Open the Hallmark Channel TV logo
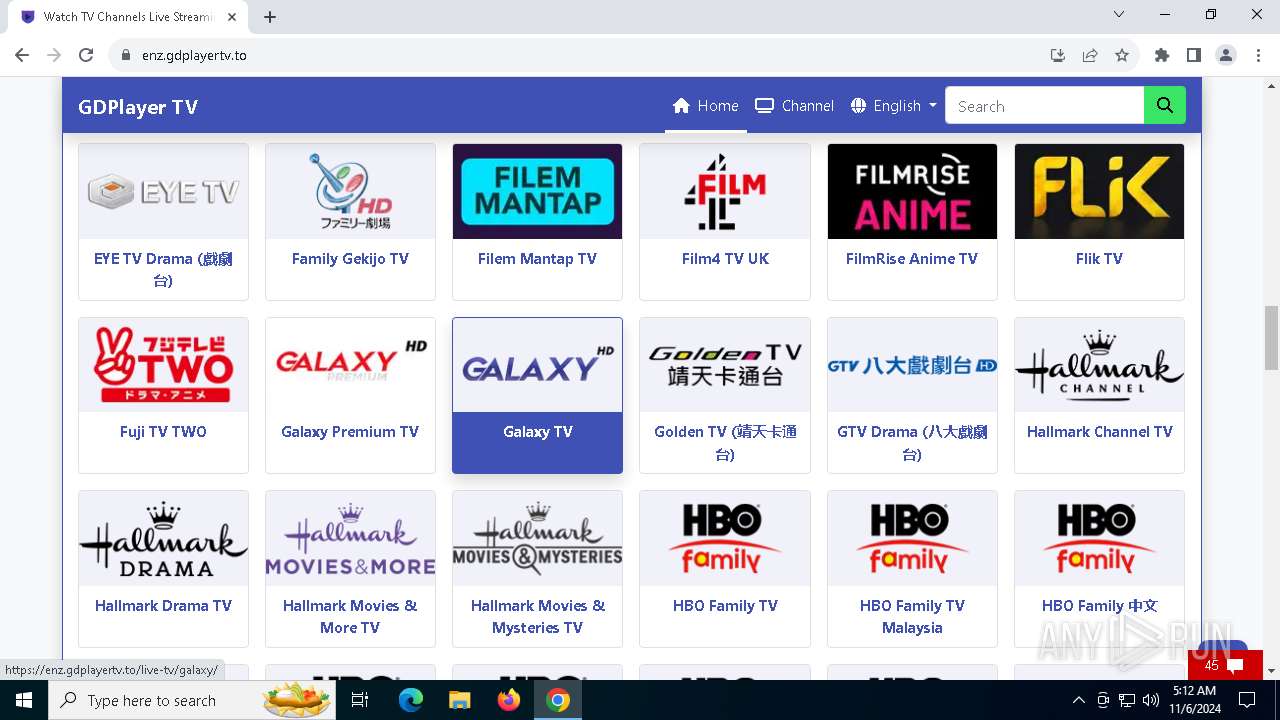 point(1099,365)
